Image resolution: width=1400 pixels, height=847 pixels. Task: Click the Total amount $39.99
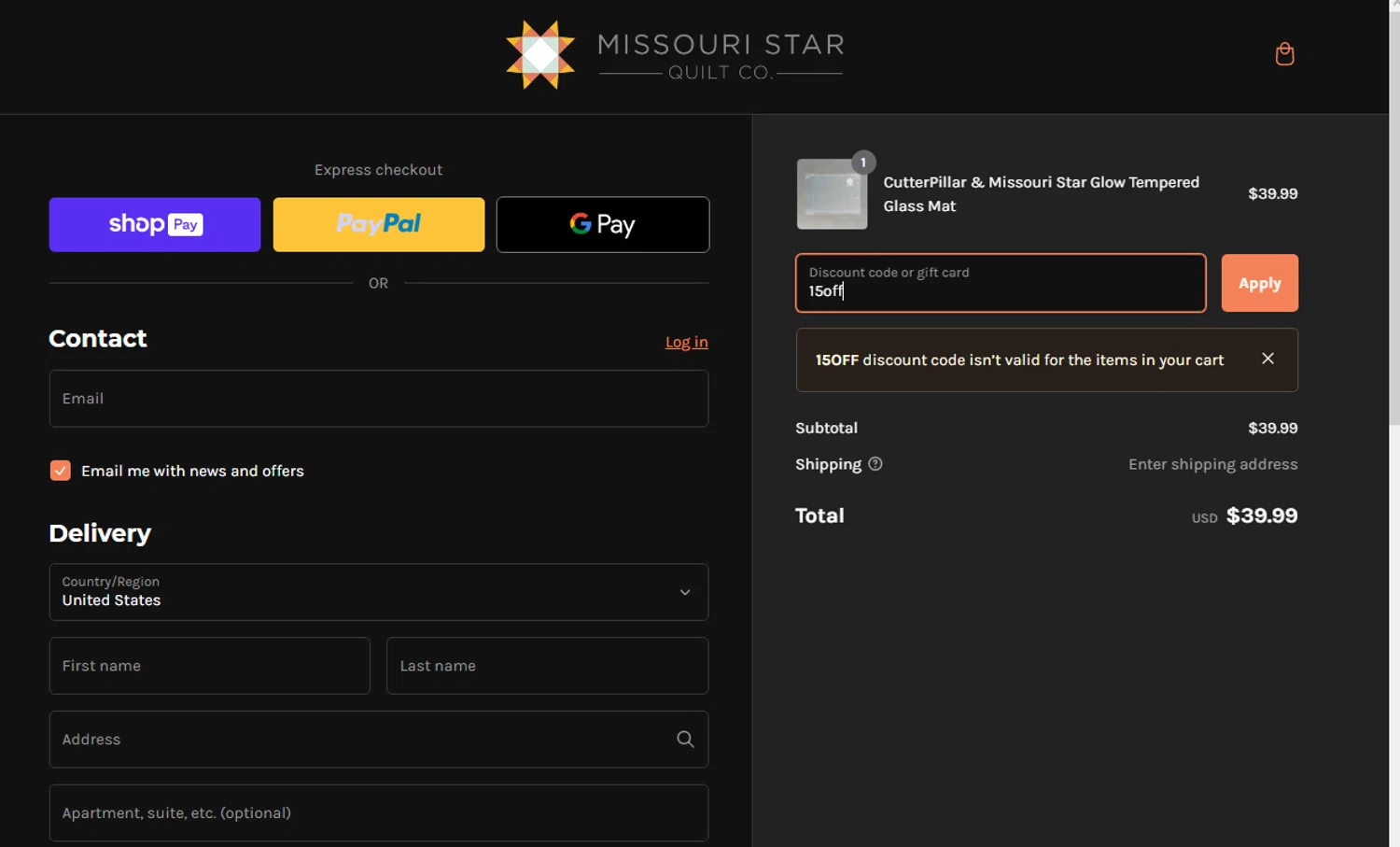pyautogui.click(x=1262, y=515)
